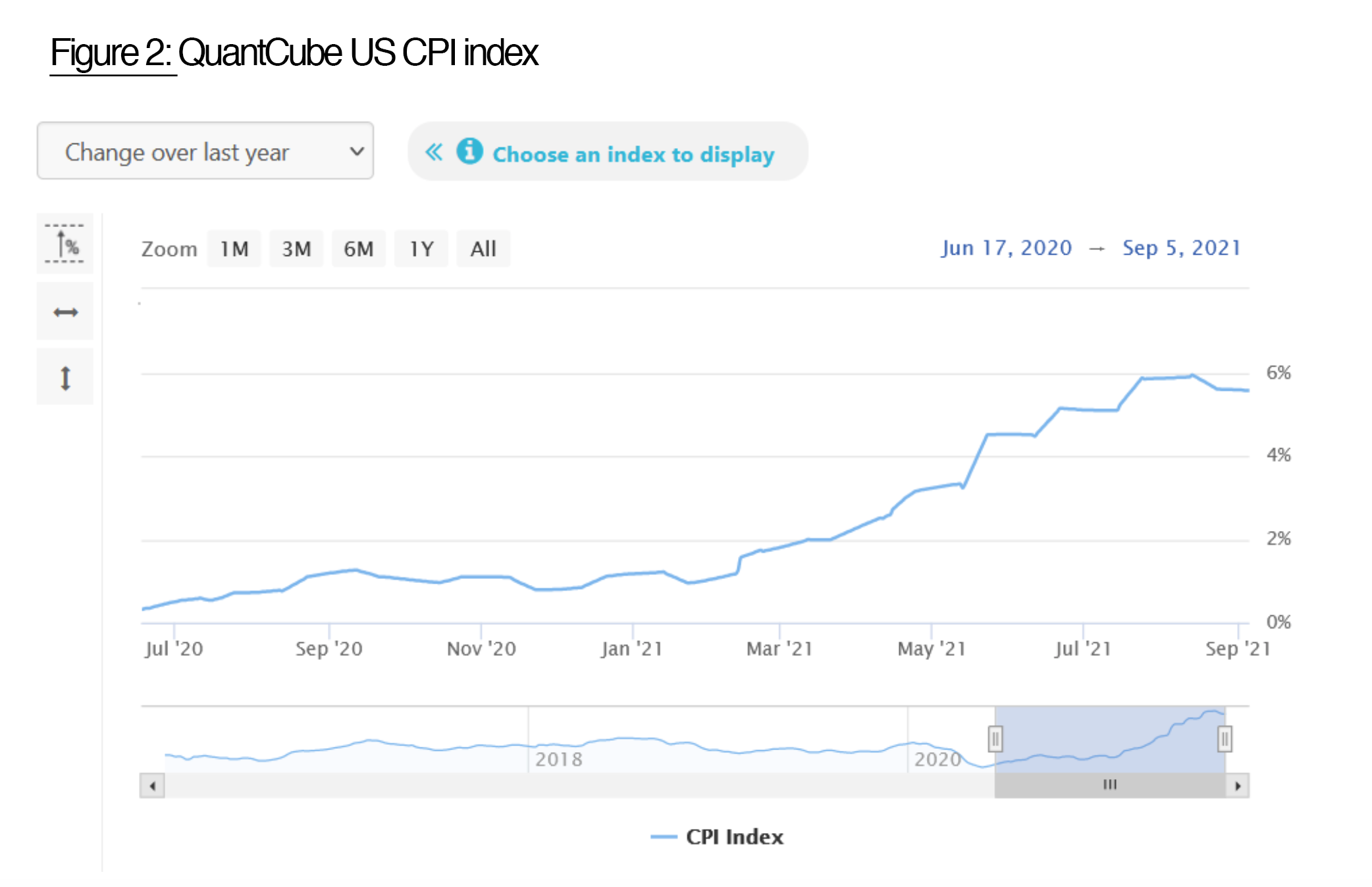Switch zoom to the 1Y view
Viewport: 1372px width, 887px height.
421,248
